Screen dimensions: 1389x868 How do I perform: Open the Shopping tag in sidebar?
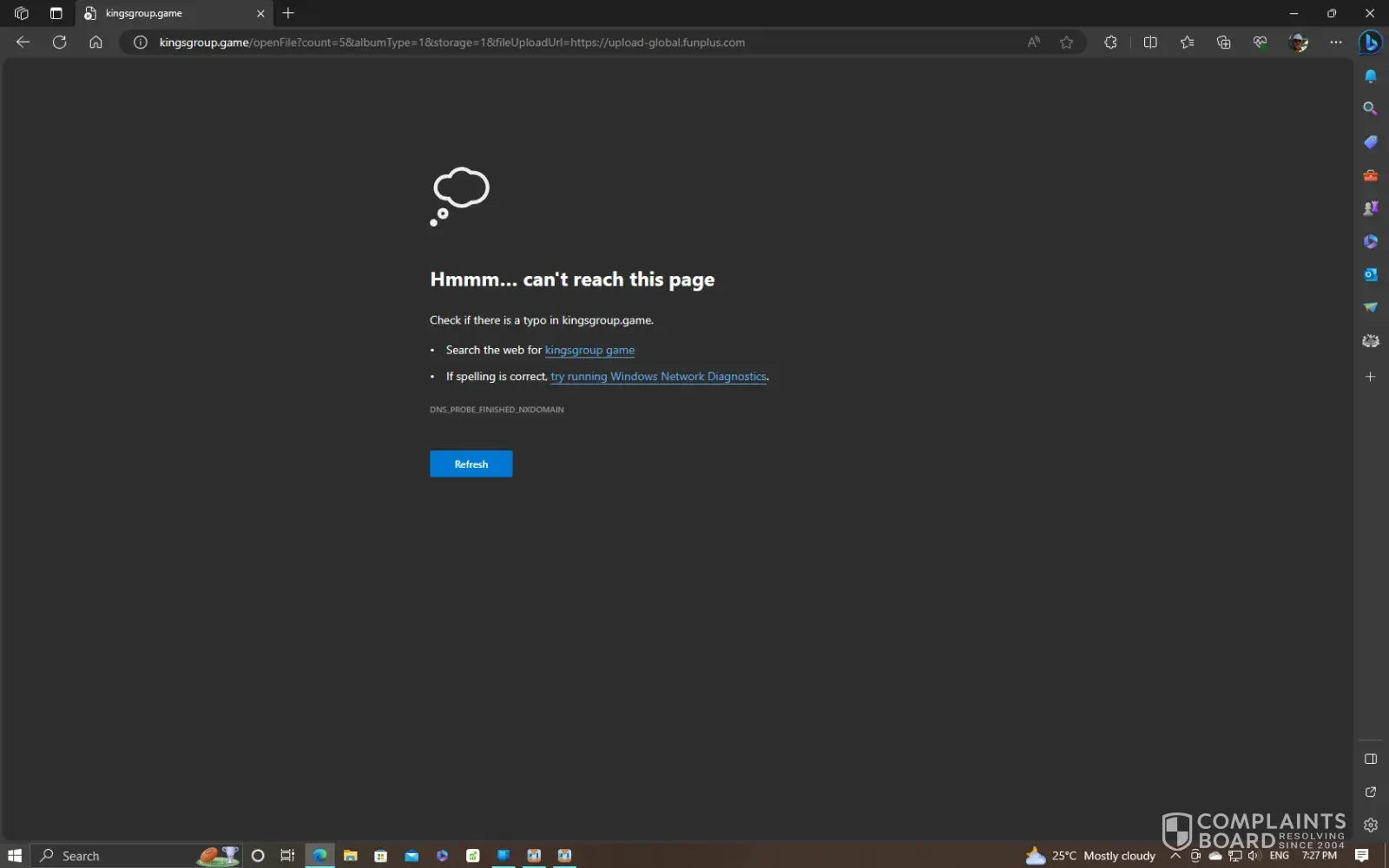pos(1370,142)
